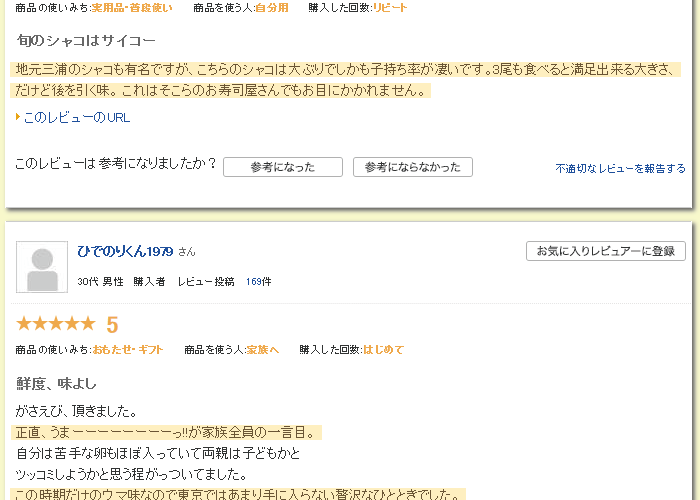Open the ひでのりくん1979 reviewer profile link
Image resolution: width=700 pixels, height=500 pixels.
[x=125, y=251]
